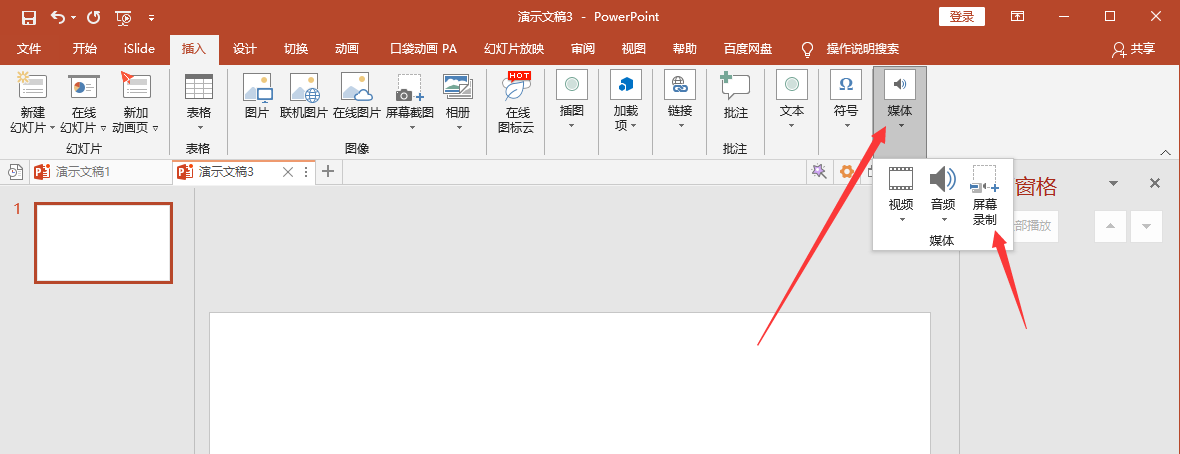Click the orange gear settings icon

pyautogui.click(x=847, y=172)
